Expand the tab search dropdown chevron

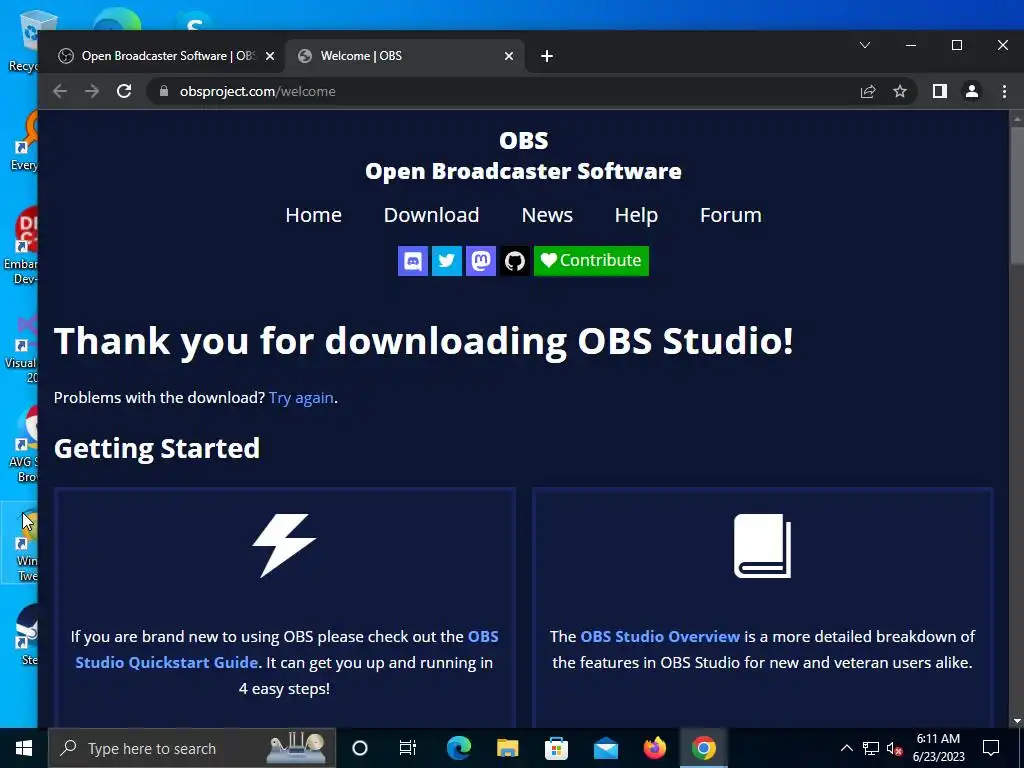click(865, 45)
